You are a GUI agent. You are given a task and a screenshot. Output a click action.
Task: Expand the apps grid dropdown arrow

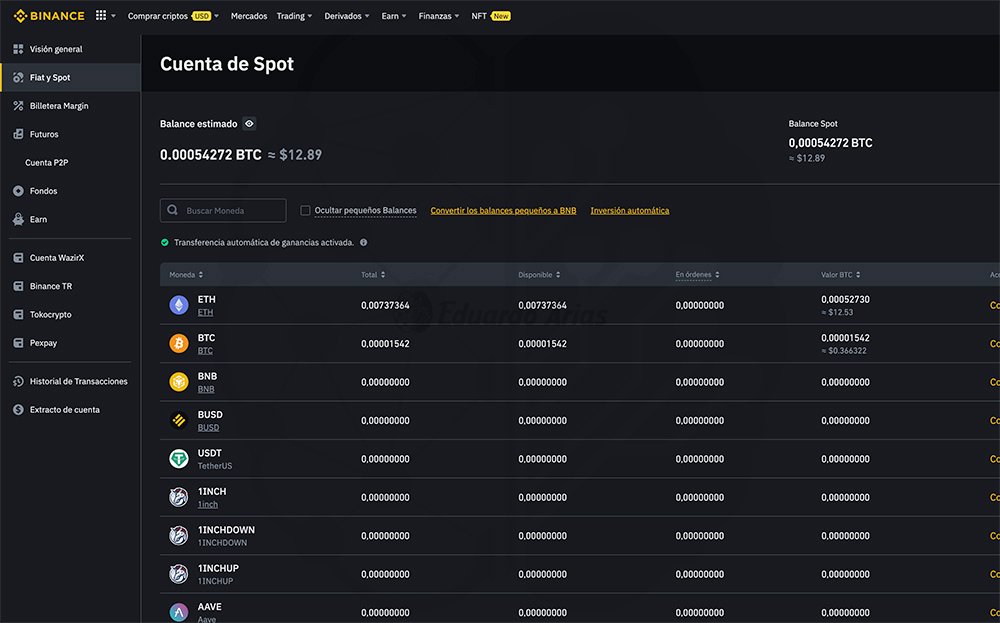click(114, 16)
